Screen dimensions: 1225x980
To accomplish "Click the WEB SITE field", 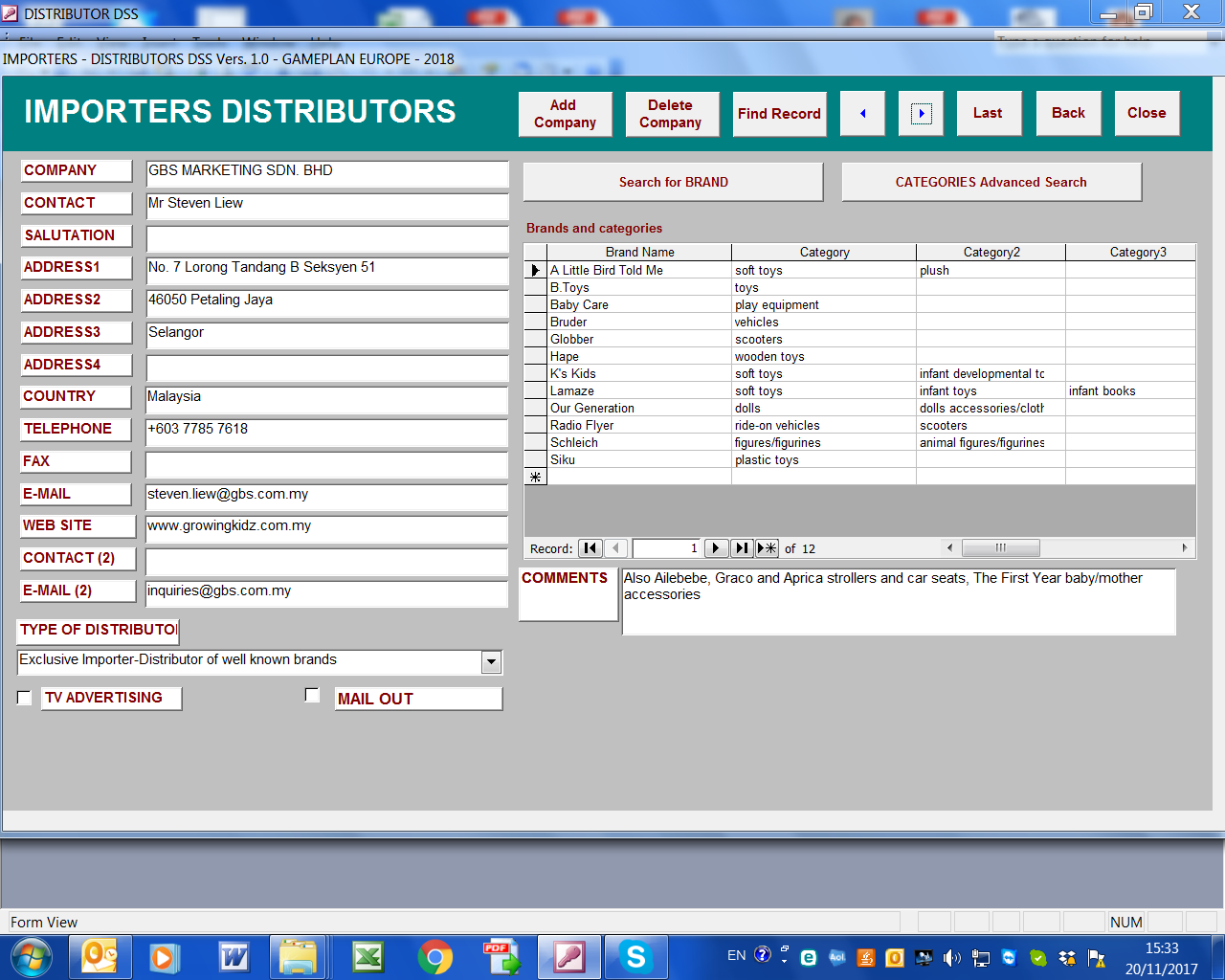I will pyautogui.click(x=326, y=528).
